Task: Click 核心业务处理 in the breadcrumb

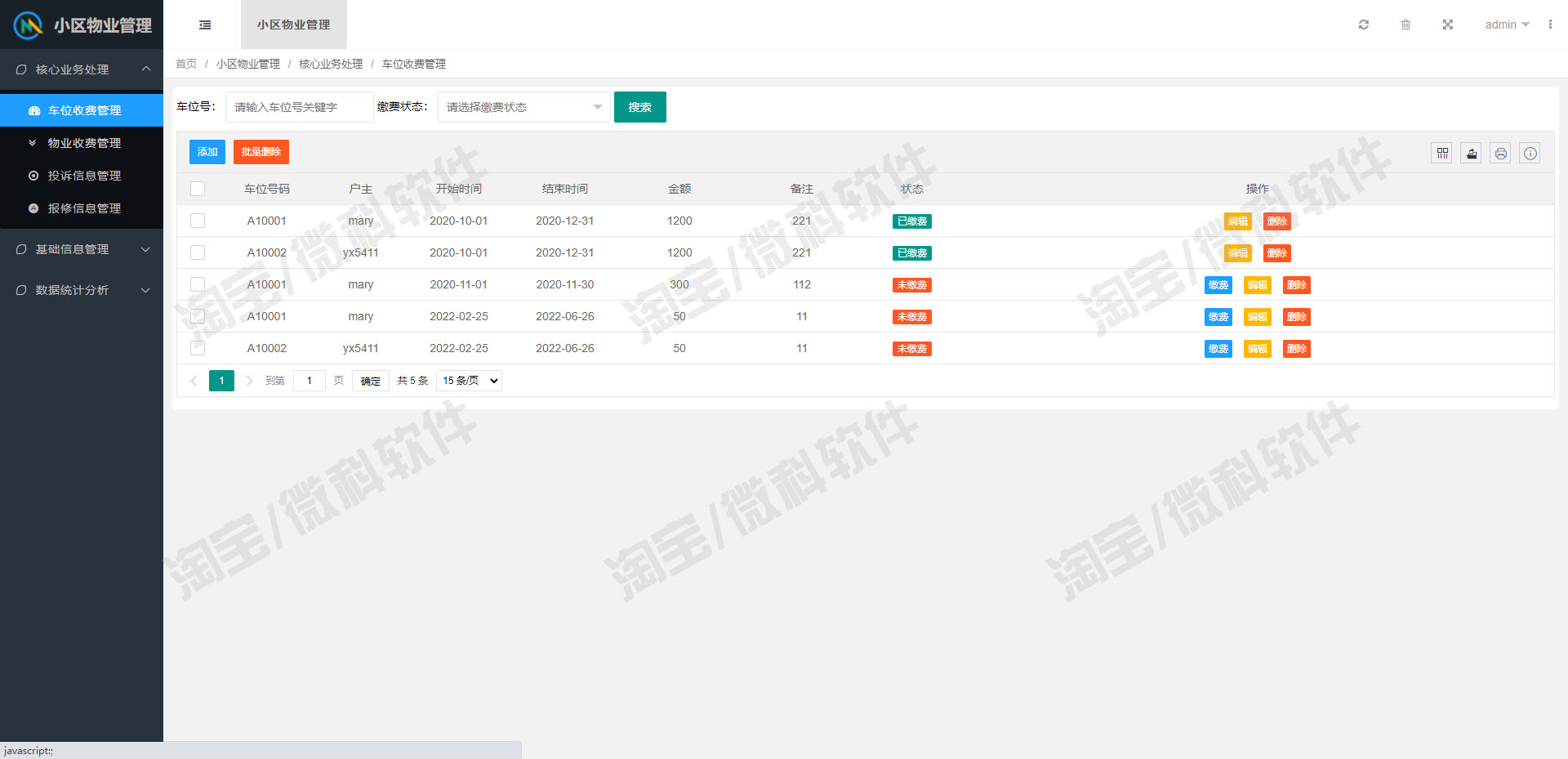Action: coord(331,64)
